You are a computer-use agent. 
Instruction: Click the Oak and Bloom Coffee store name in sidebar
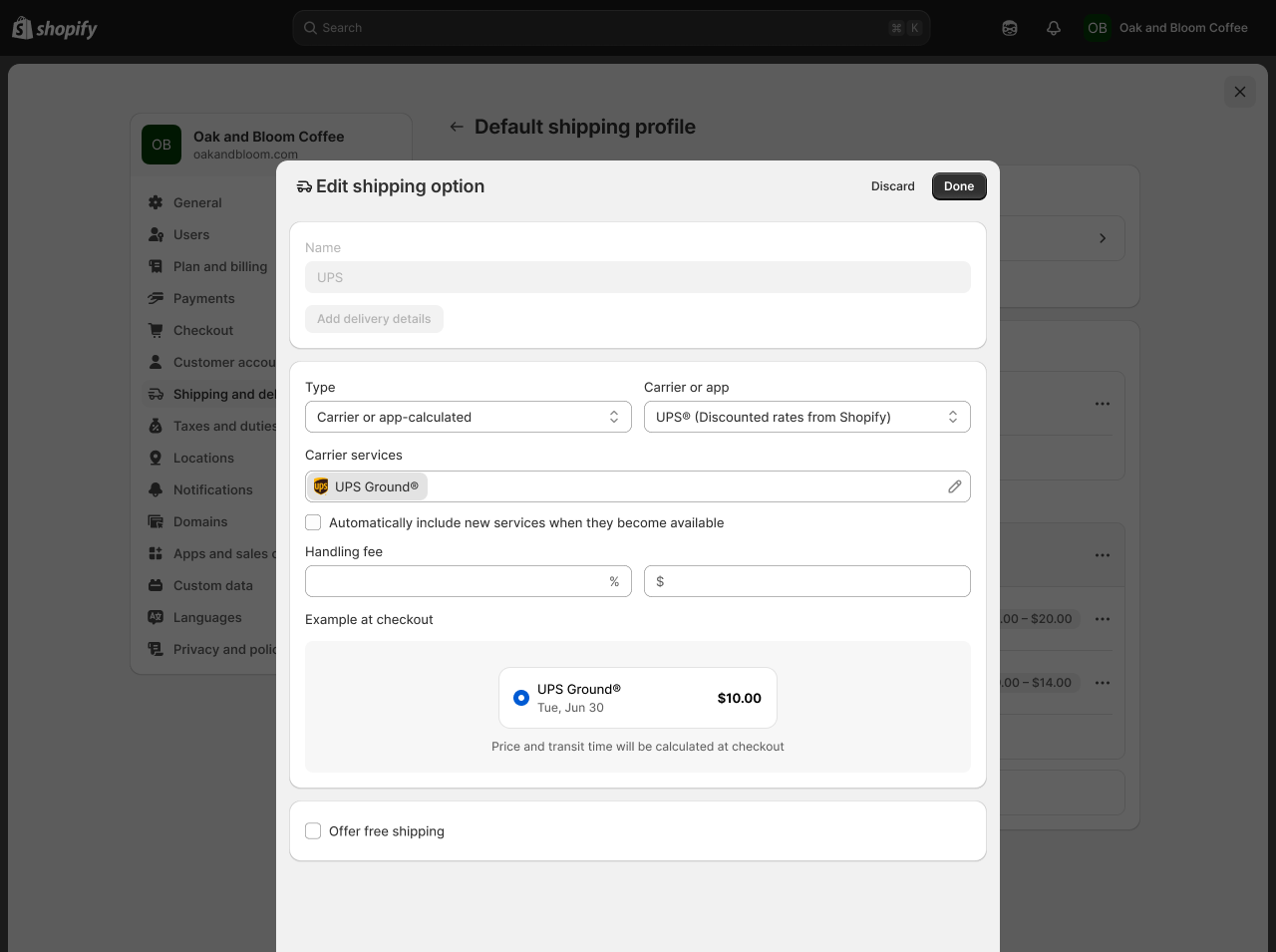pos(269,137)
